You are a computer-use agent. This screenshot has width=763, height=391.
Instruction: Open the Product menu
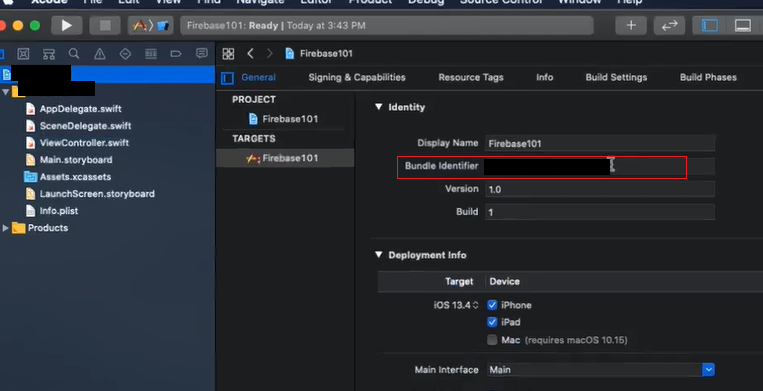pos(370,2)
